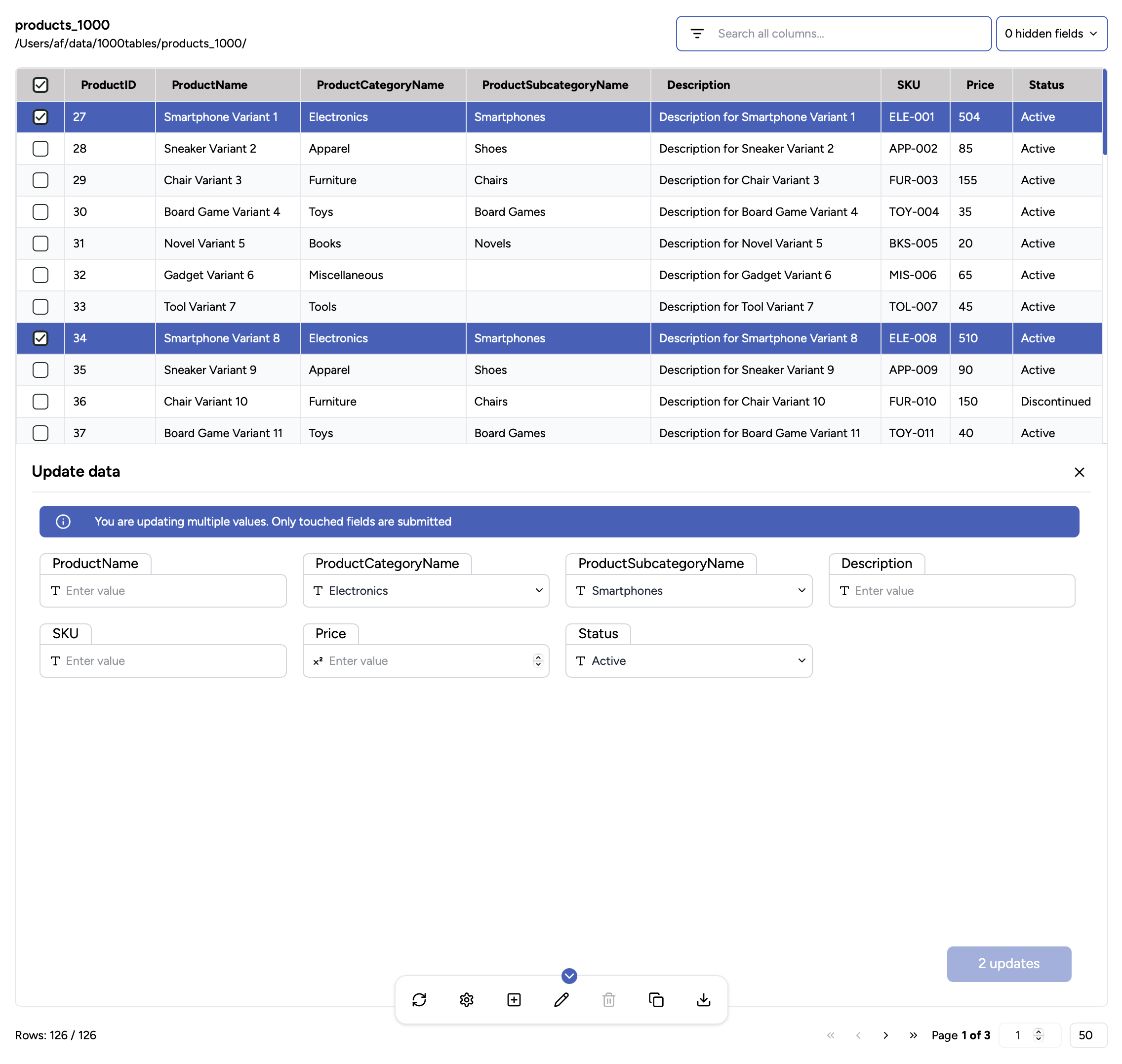The height and width of the screenshot is (1064, 1122).
Task: Click the add new row icon
Action: tap(514, 1000)
